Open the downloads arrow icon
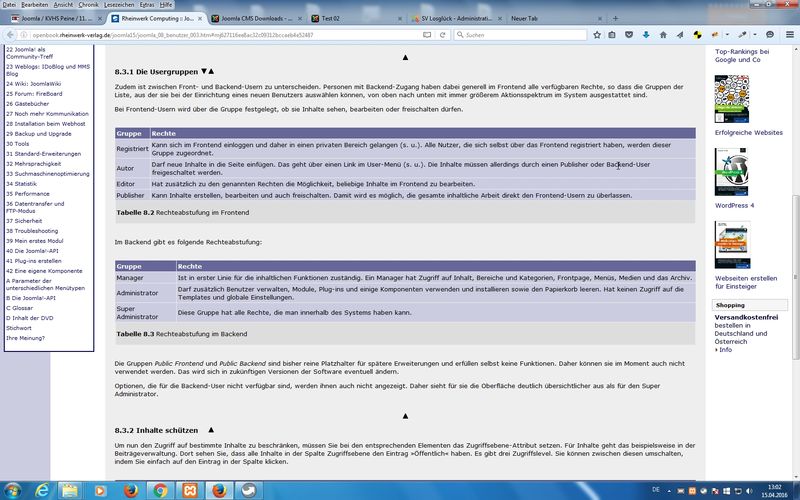The height and width of the screenshot is (500, 800). (646, 35)
